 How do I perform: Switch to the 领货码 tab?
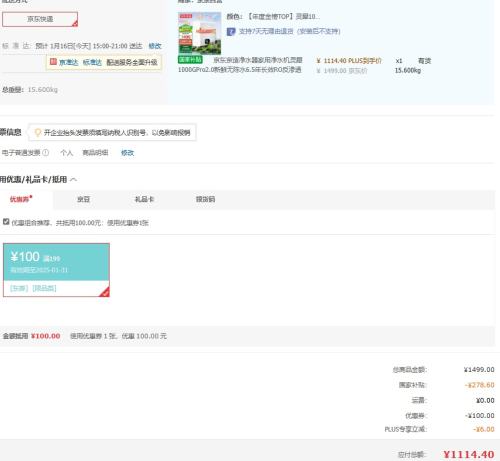pyautogui.click(x=205, y=199)
